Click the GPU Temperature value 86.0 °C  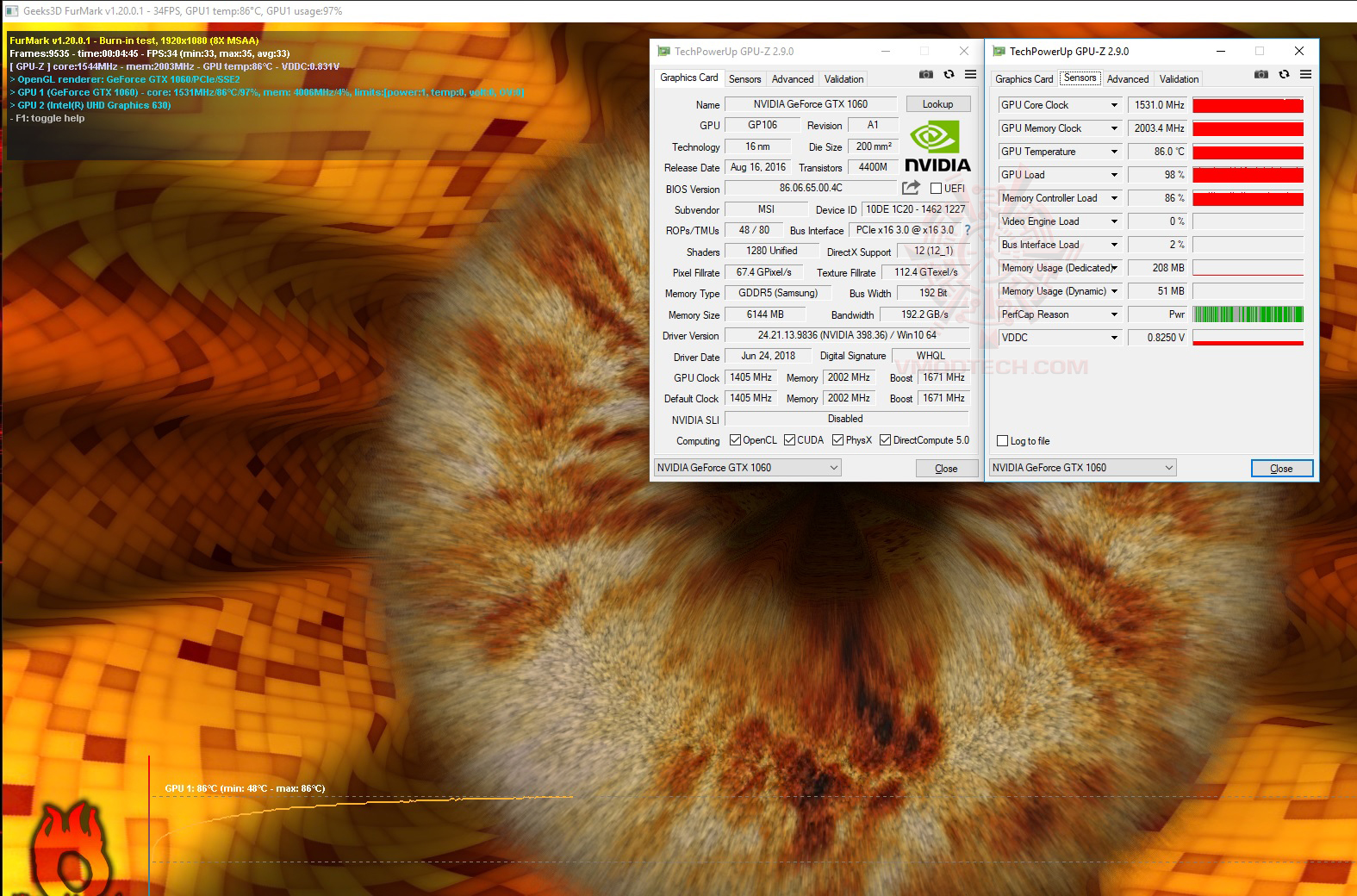click(1158, 152)
